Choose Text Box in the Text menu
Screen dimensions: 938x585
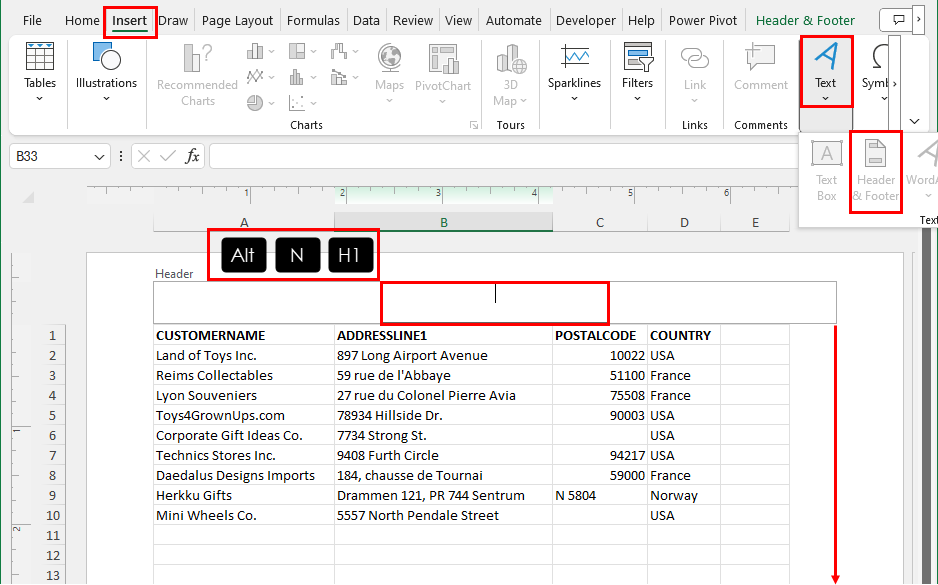826,171
